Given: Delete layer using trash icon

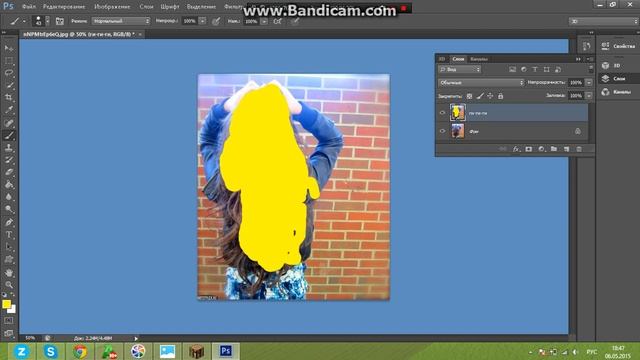Looking at the screenshot, I should (579, 149).
